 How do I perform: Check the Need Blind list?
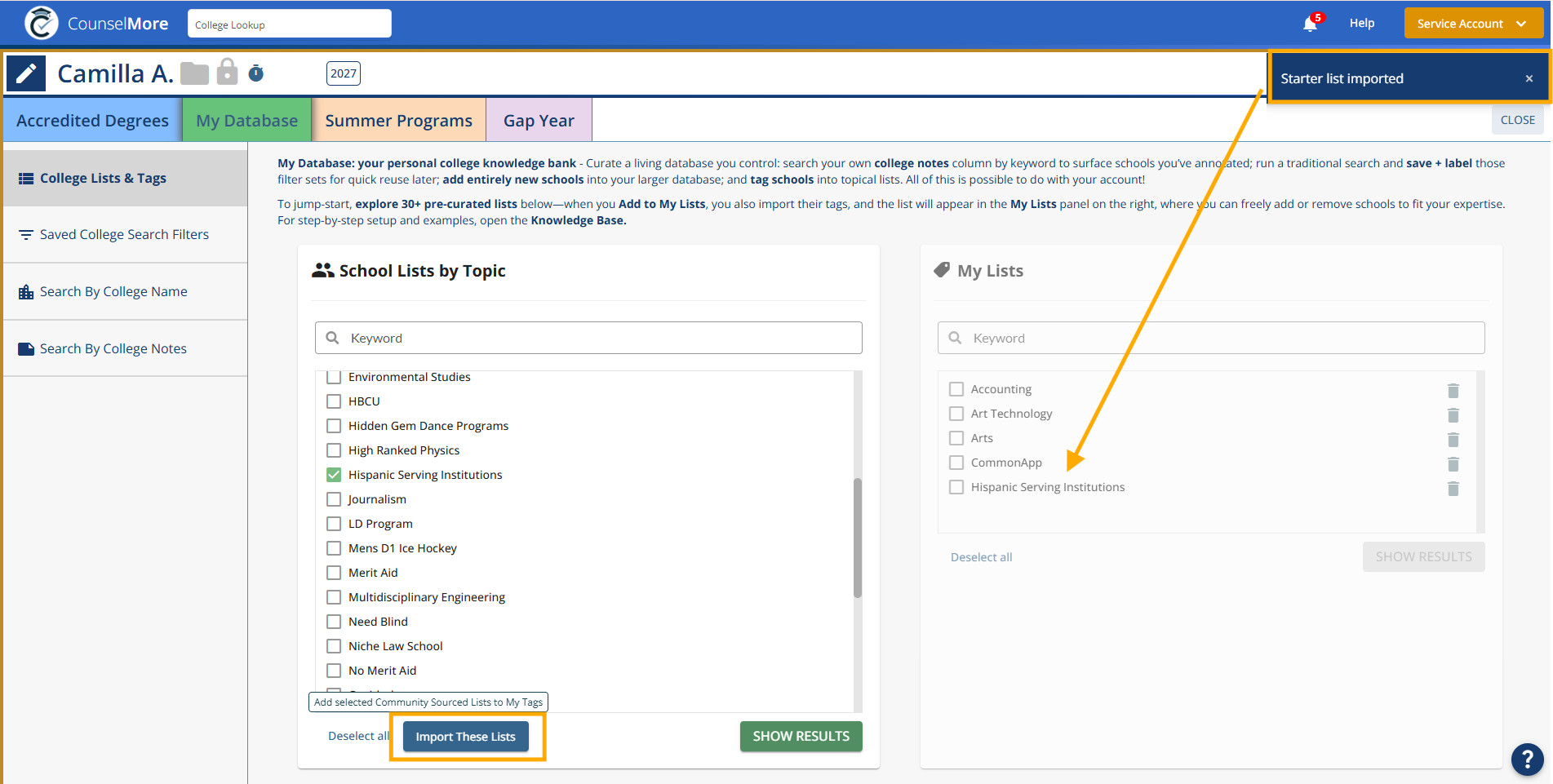pos(334,622)
